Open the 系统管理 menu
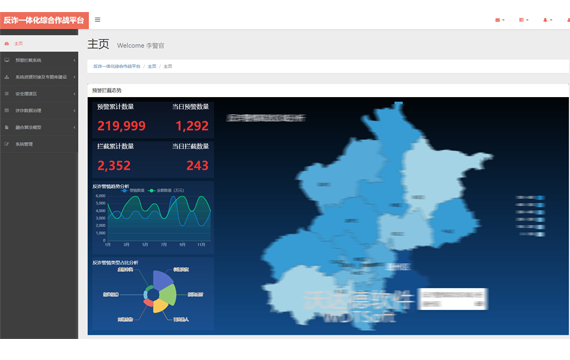 coord(39,144)
